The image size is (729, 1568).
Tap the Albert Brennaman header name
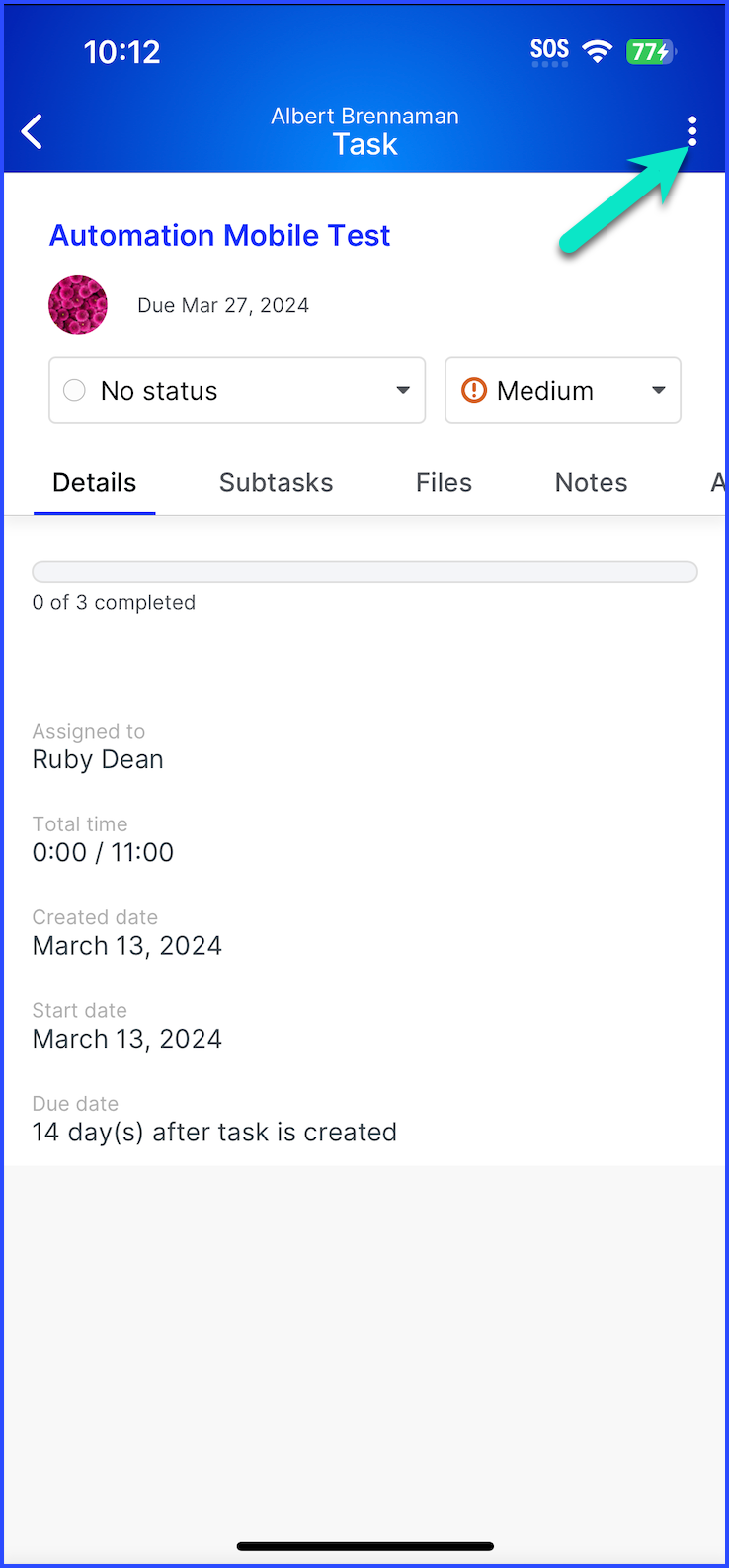point(364,117)
